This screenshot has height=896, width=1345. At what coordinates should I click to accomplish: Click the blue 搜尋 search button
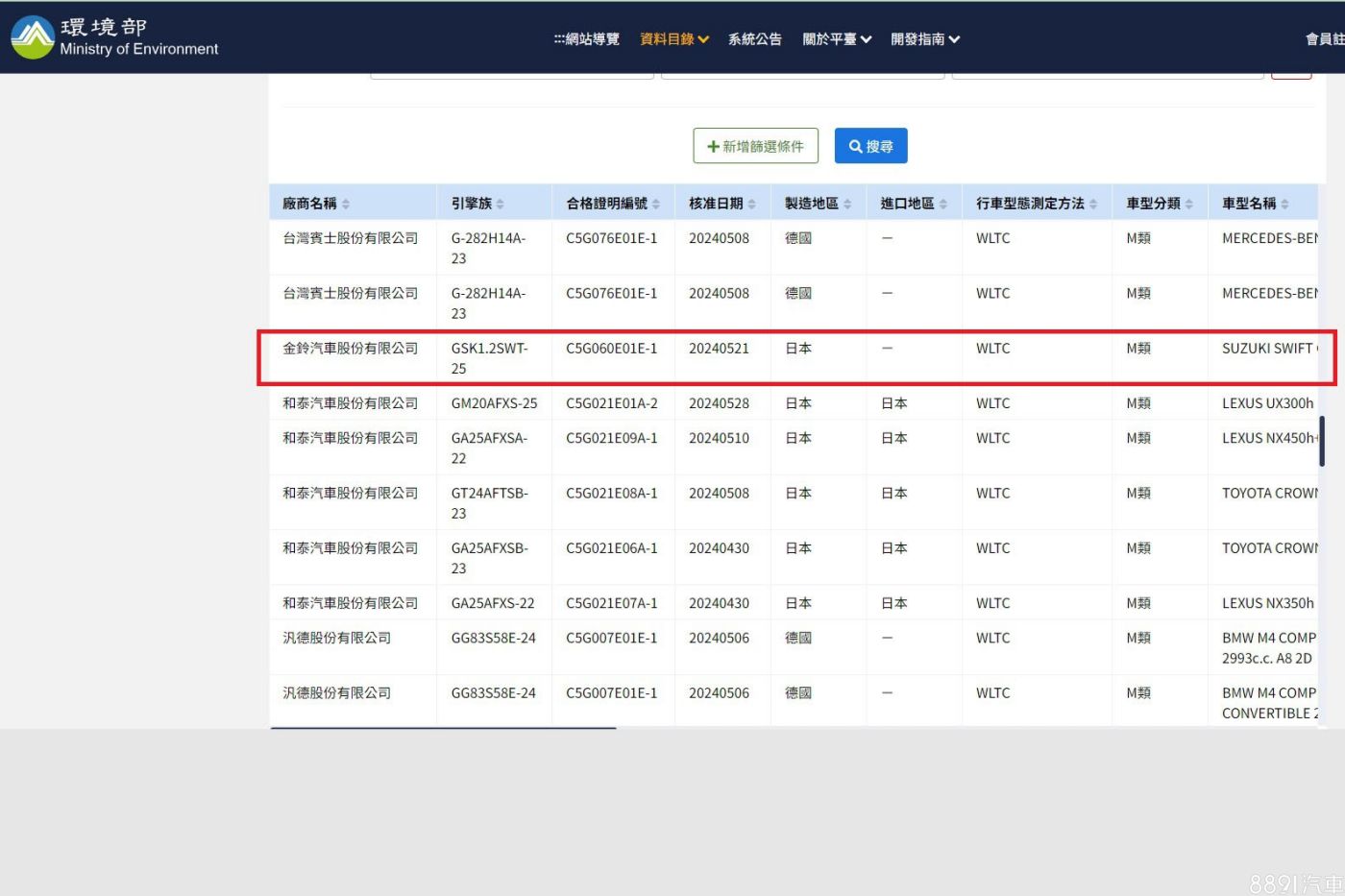tap(870, 146)
